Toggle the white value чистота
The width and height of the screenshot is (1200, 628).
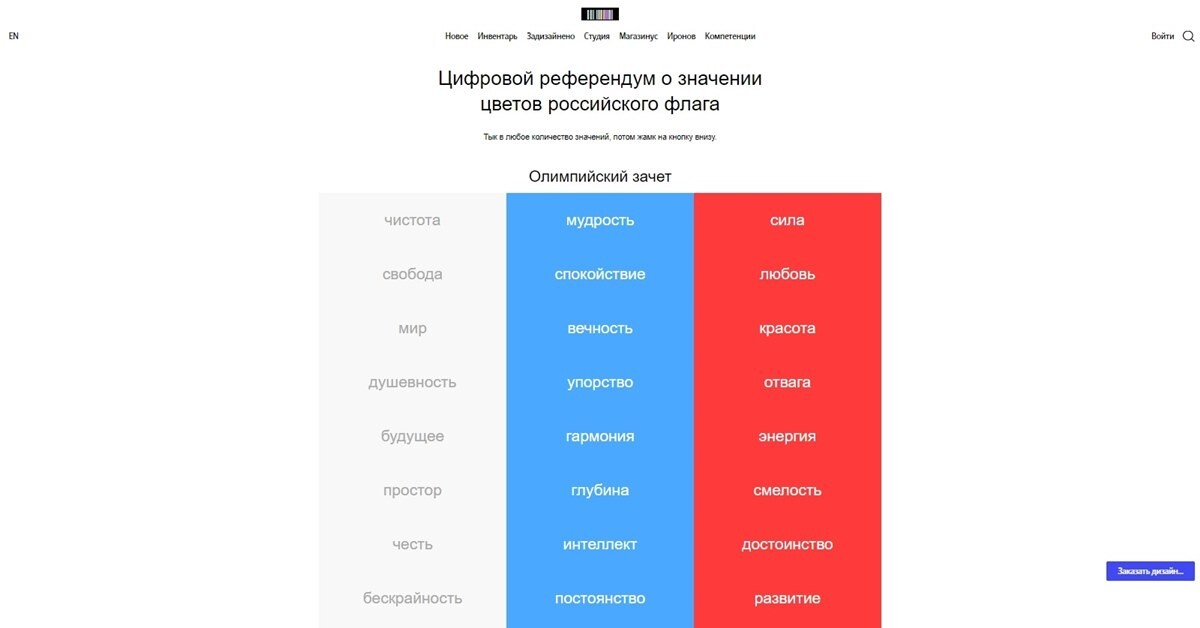point(412,220)
